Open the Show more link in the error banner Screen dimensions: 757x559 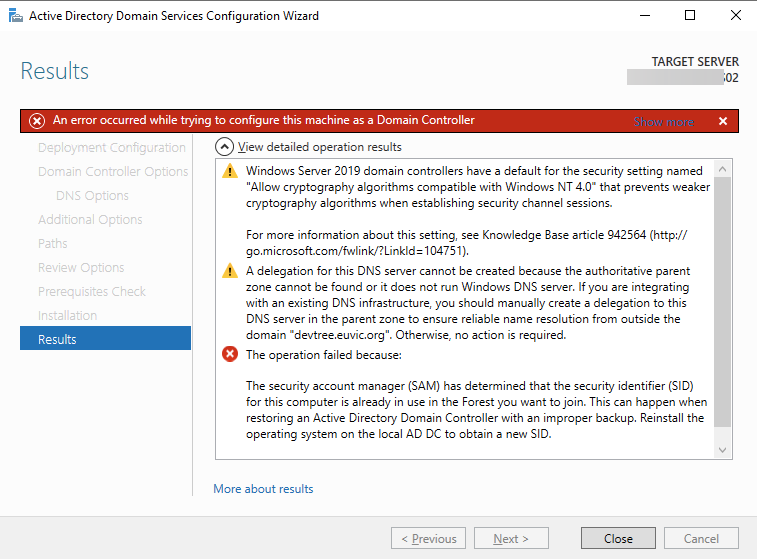[x=663, y=122]
